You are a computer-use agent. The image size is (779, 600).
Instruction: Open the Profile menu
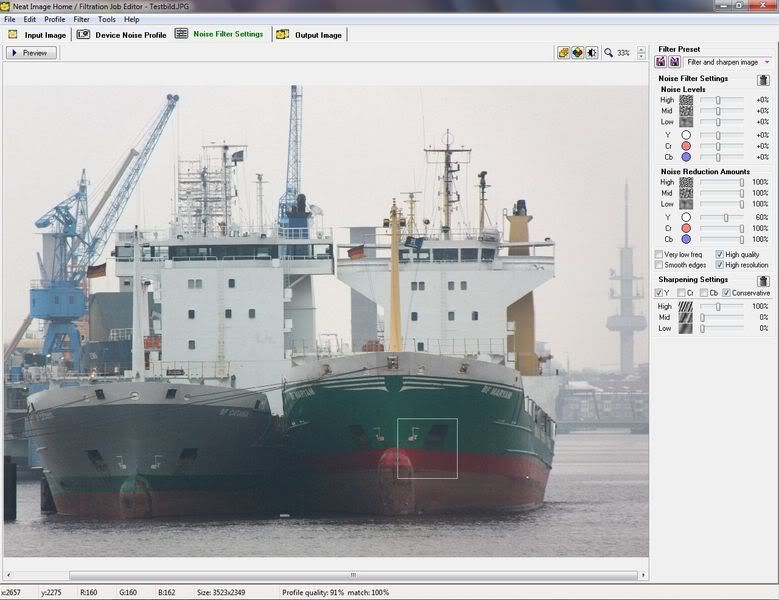(x=55, y=19)
